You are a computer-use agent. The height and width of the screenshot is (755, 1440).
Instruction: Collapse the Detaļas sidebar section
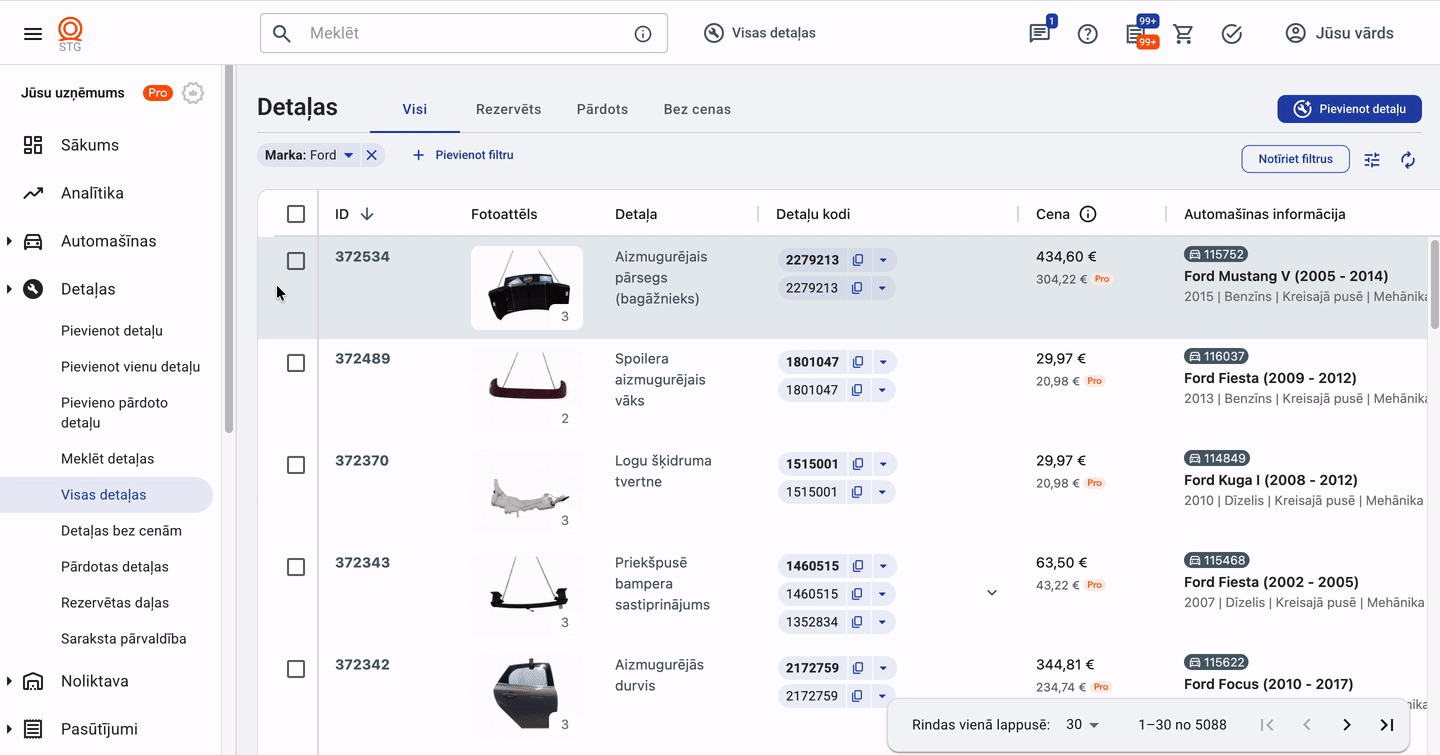click(9, 289)
